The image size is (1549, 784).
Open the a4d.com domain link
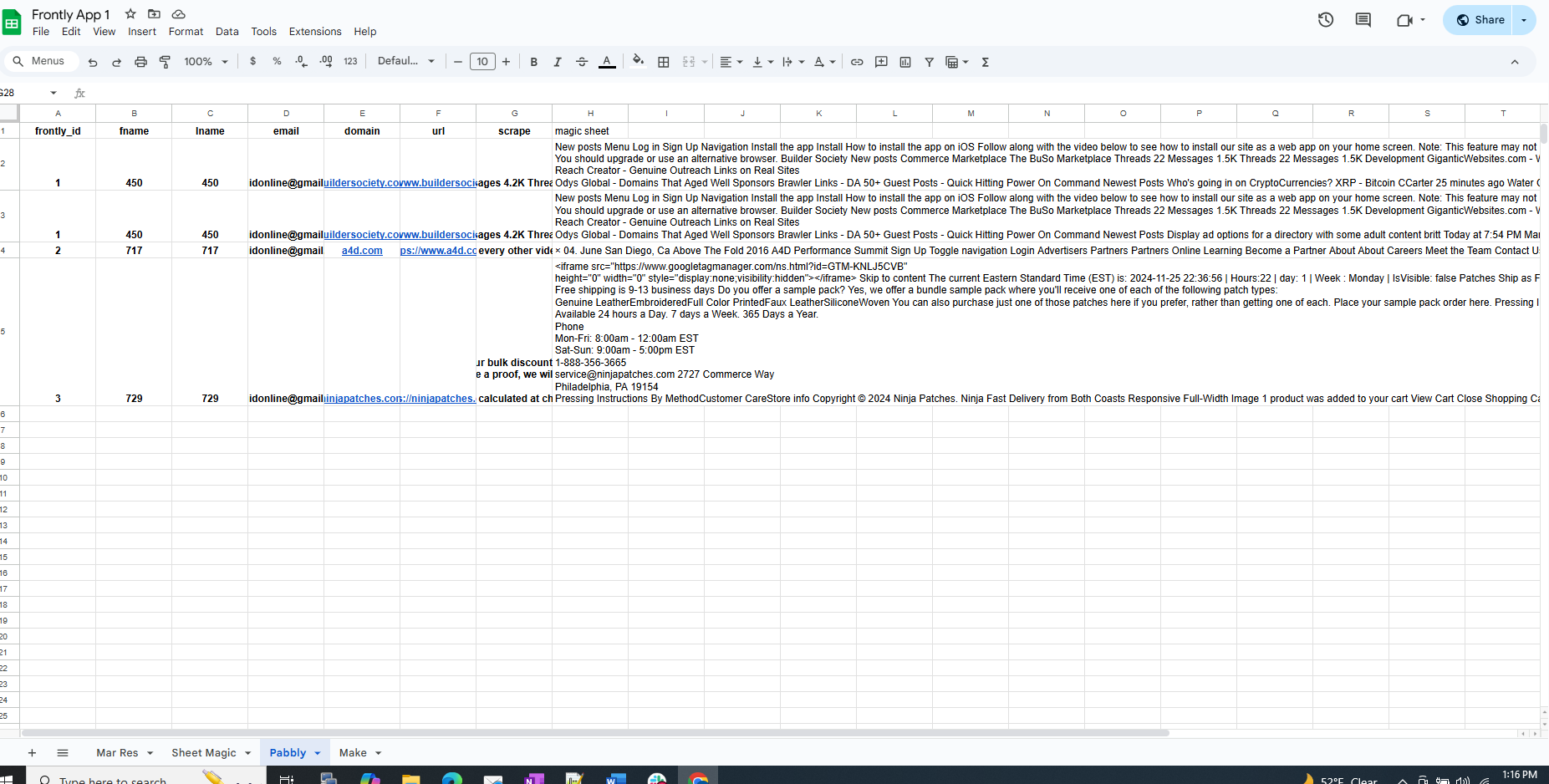(x=362, y=251)
